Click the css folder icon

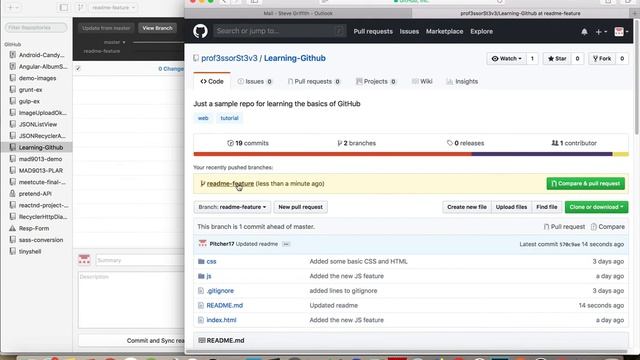click(x=201, y=261)
